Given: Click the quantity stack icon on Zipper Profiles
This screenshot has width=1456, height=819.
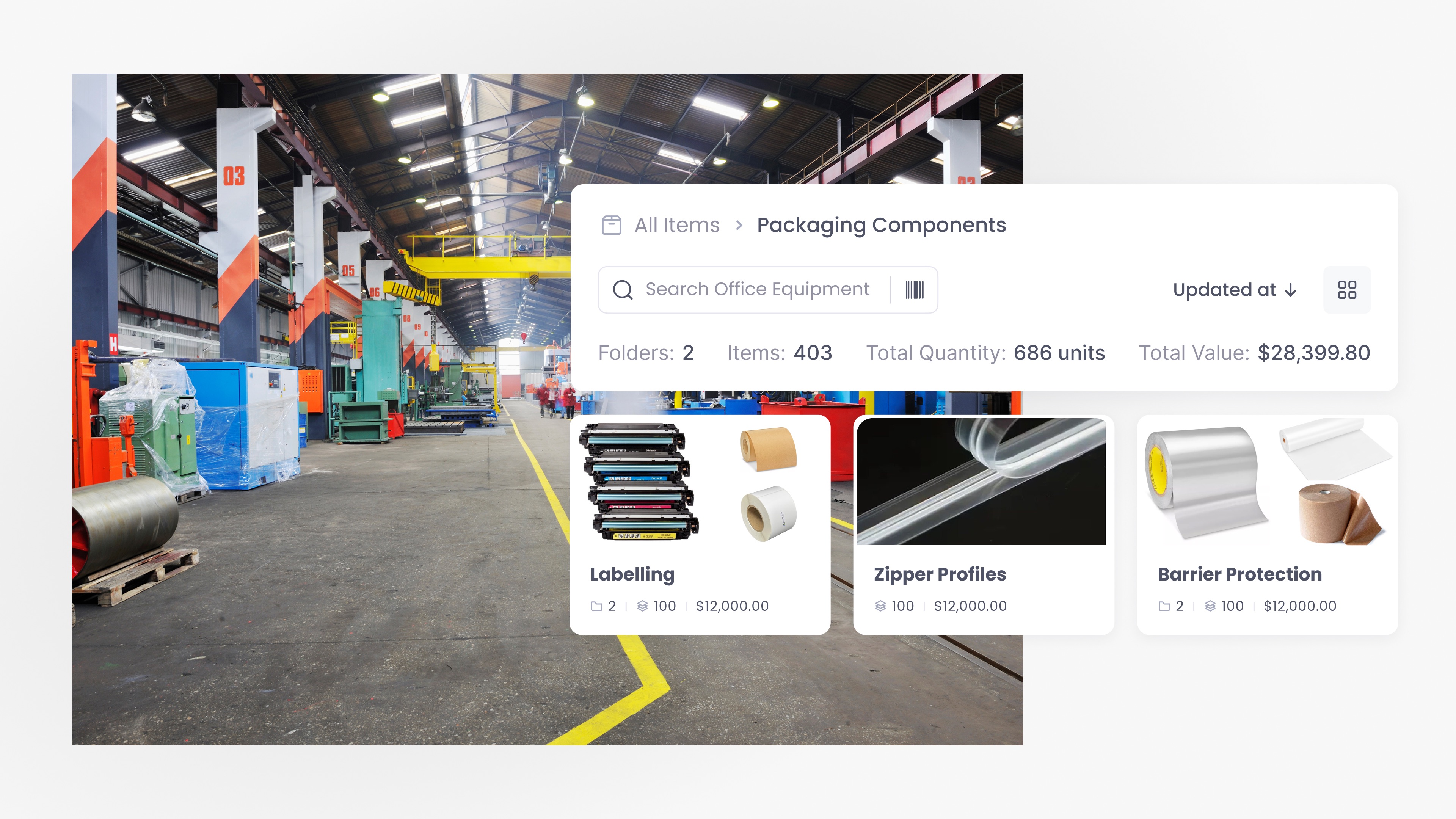Looking at the screenshot, I should click(880, 607).
